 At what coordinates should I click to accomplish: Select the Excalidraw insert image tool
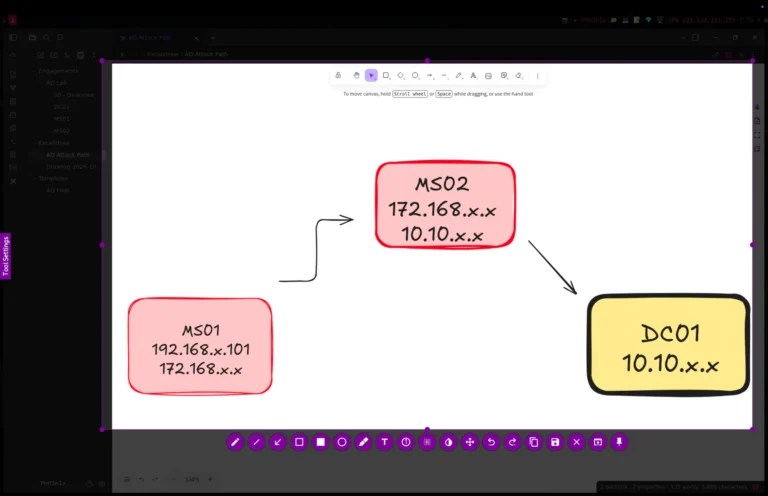coord(488,75)
